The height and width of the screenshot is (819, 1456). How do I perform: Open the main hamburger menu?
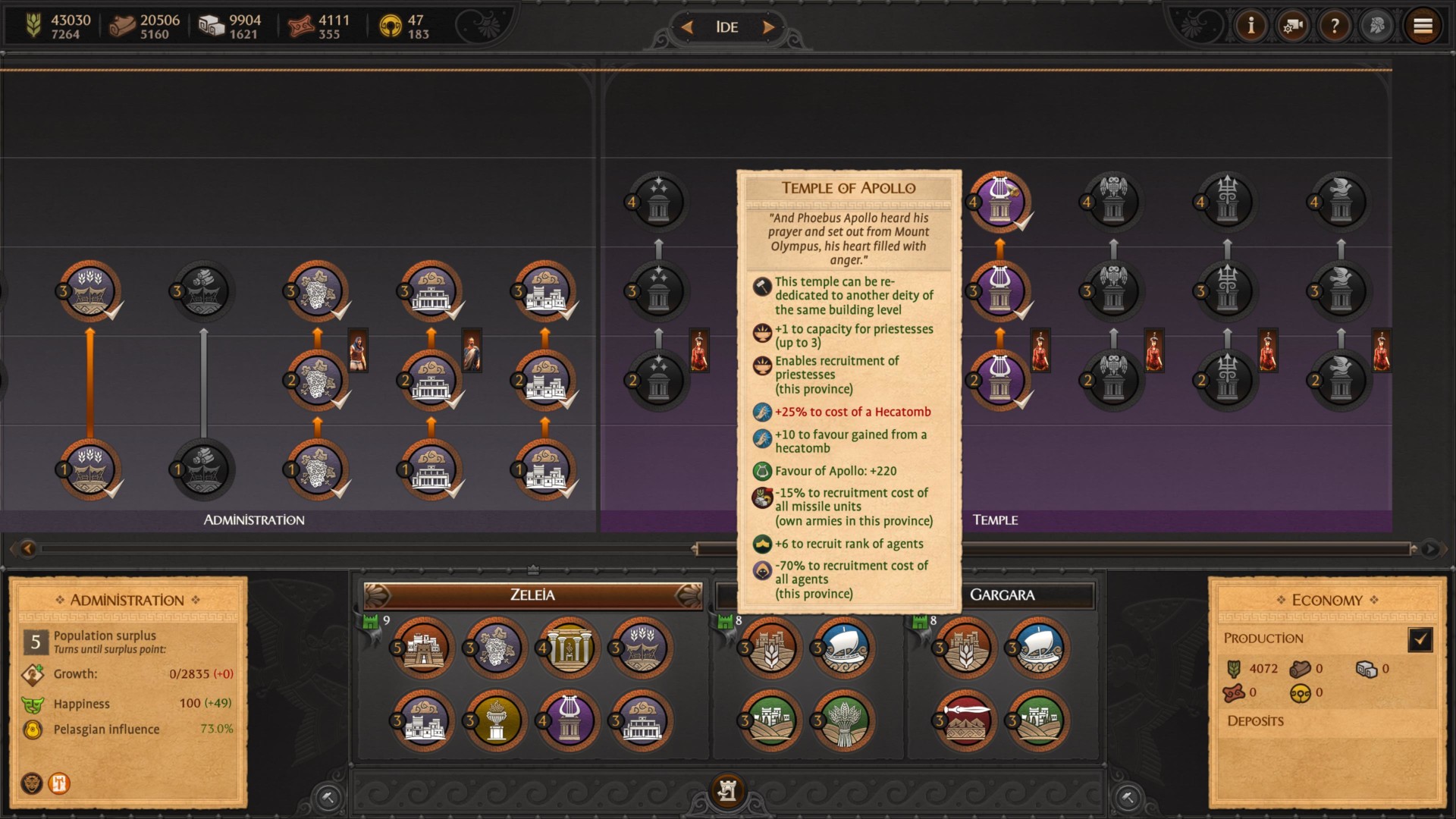tap(1423, 27)
